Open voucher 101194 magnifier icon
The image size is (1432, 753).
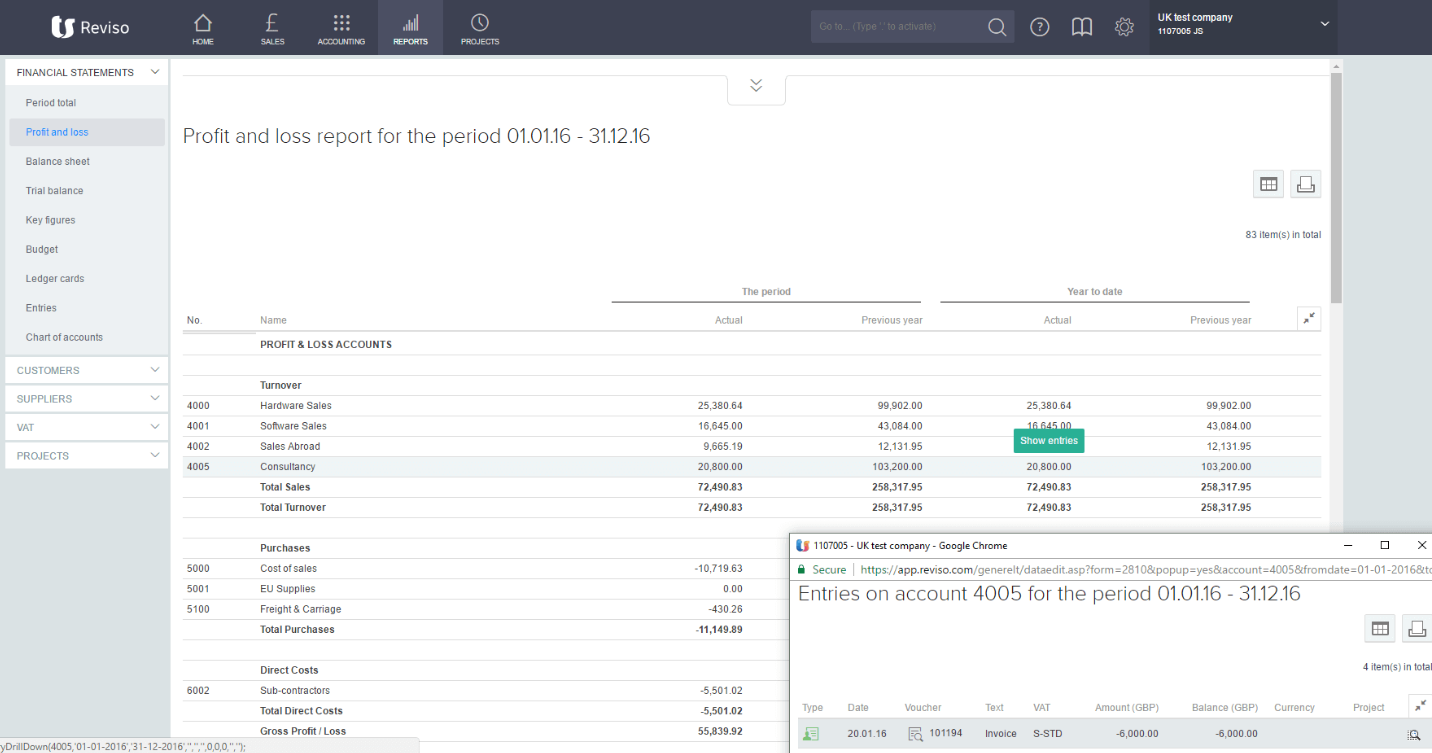pos(915,734)
